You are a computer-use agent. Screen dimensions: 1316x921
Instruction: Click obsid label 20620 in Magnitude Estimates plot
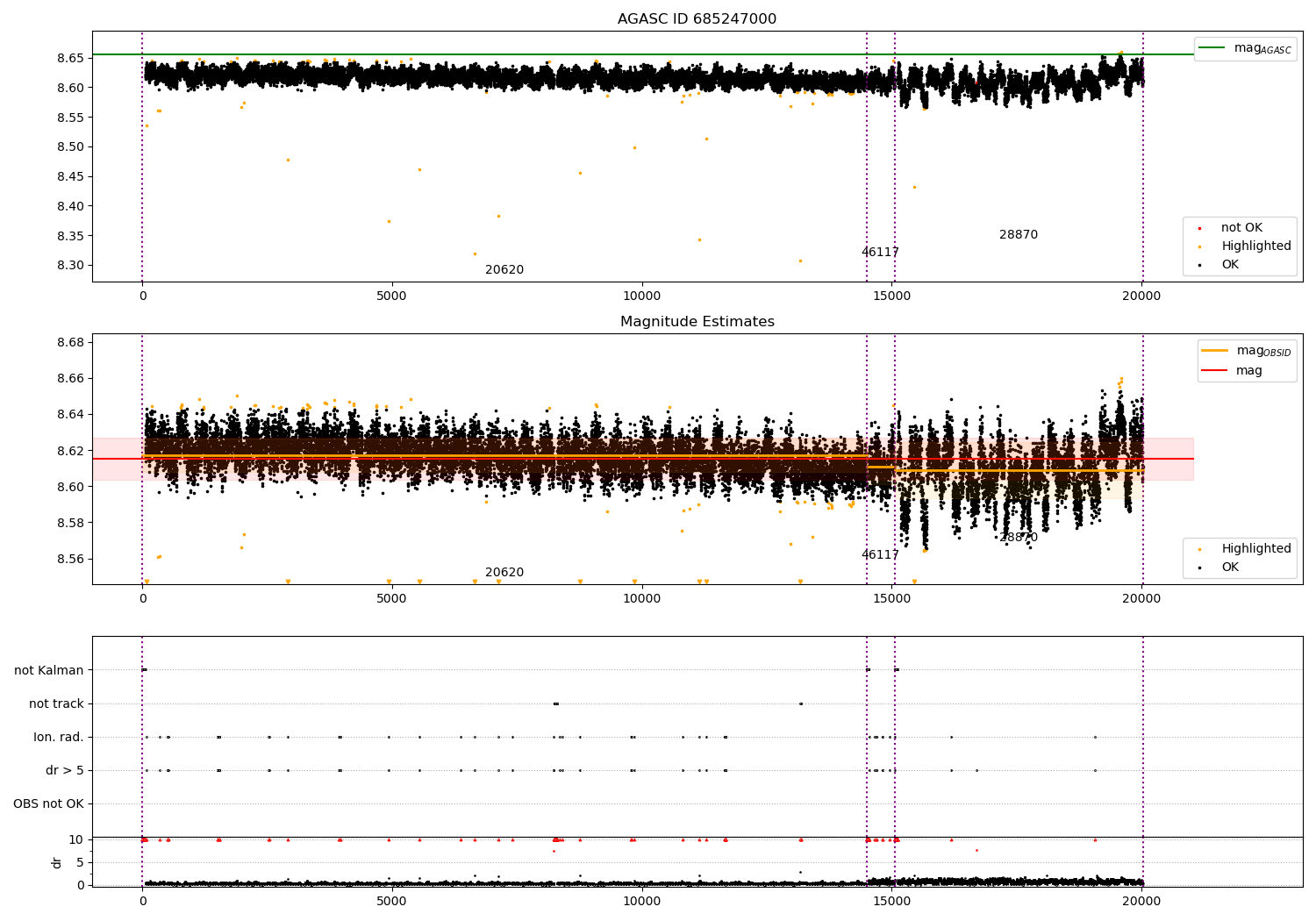pos(504,573)
